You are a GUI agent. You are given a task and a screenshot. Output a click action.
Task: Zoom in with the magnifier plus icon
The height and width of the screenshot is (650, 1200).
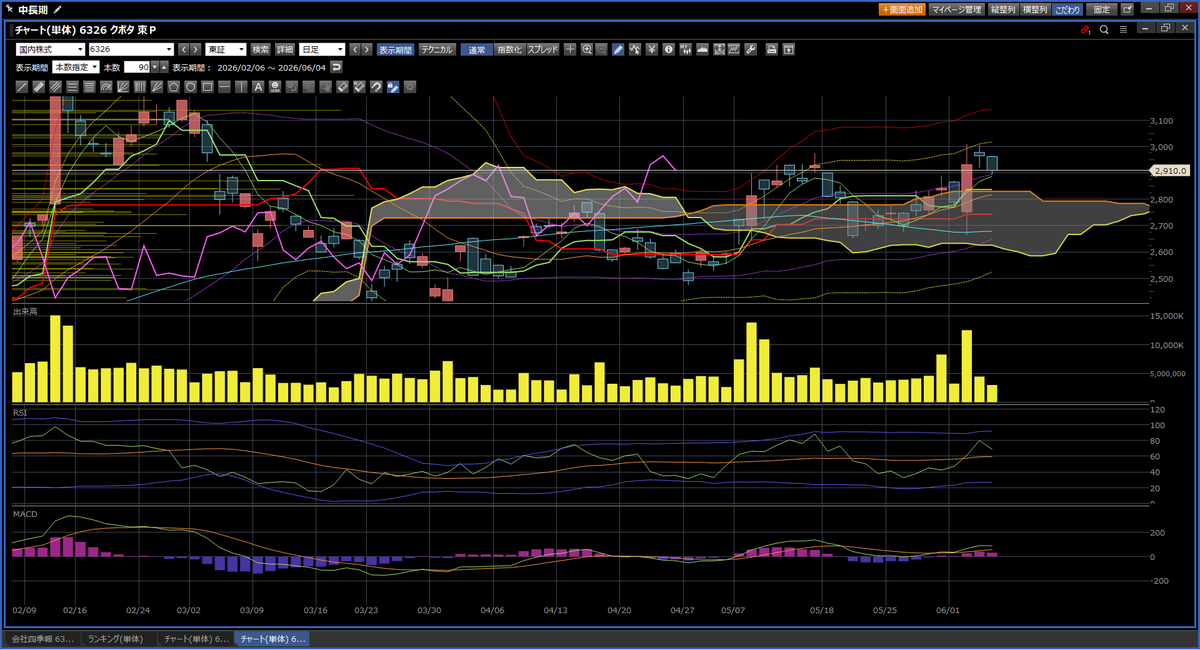(587, 49)
